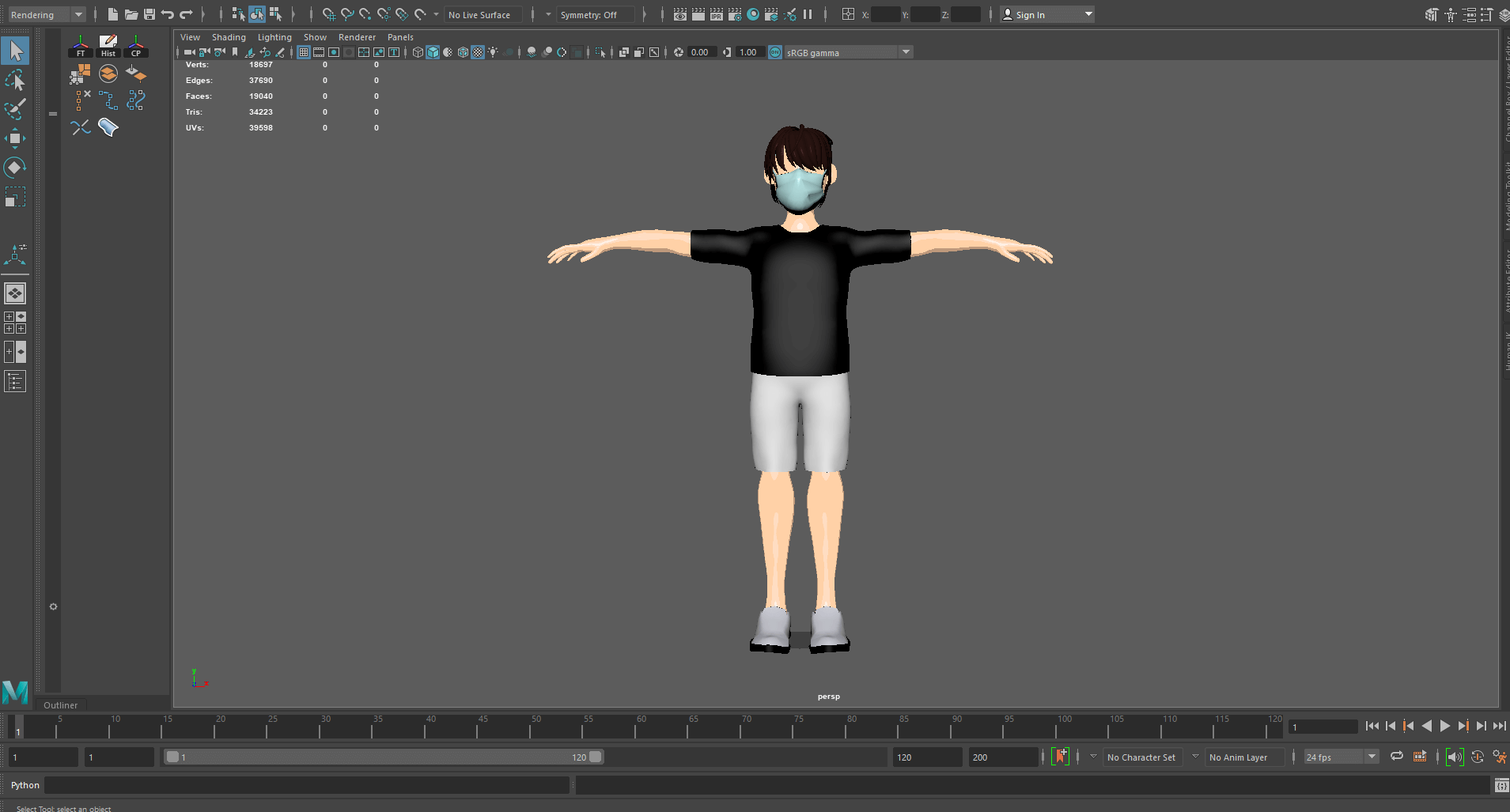Open the viewport Shading menu
This screenshot has width=1510, height=812.
[229, 37]
